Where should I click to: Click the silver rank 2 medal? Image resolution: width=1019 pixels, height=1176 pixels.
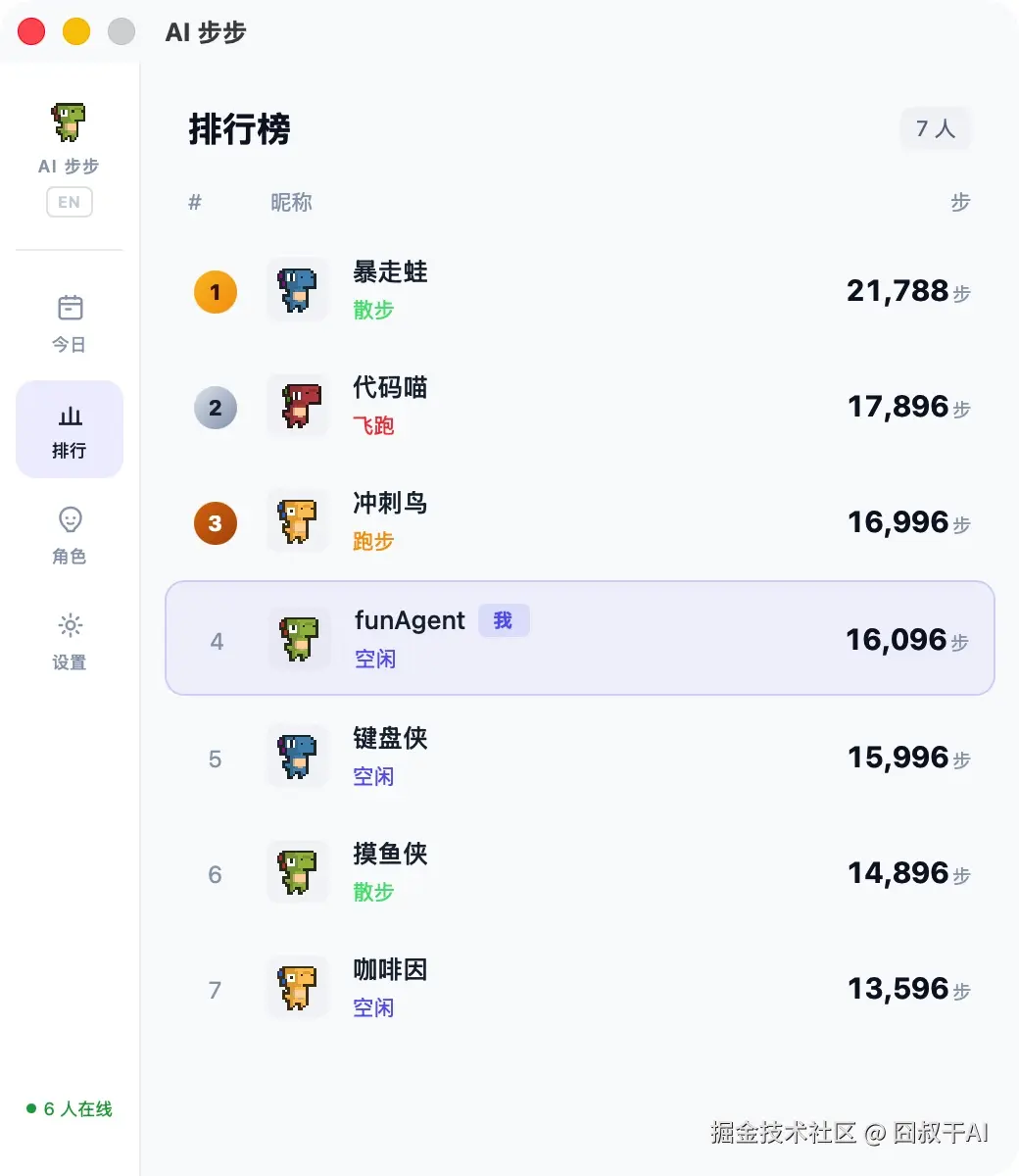point(216,408)
